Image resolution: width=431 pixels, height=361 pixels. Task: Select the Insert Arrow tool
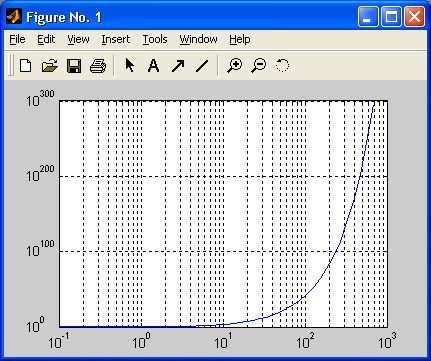[x=178, y=66]
